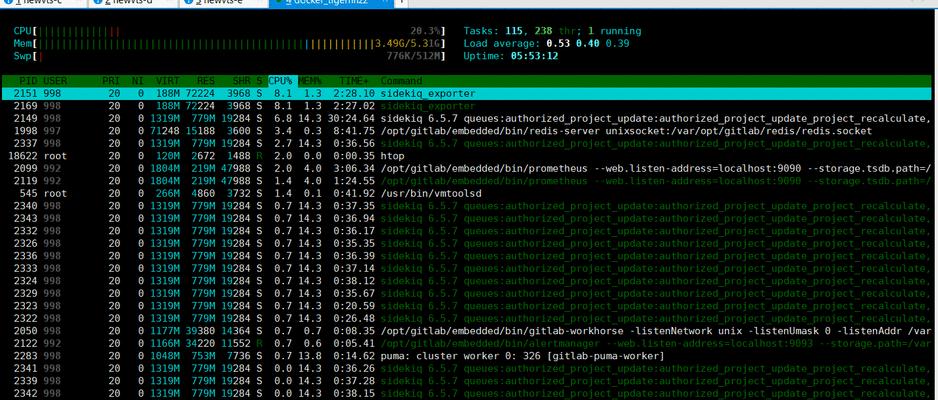Sort by the PRI column header
The image size is (938, 400).
(111, 81)
